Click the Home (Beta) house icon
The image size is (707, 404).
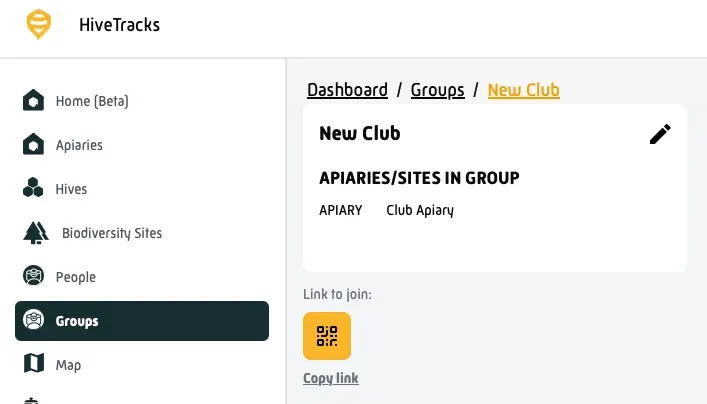coord(34,101)
